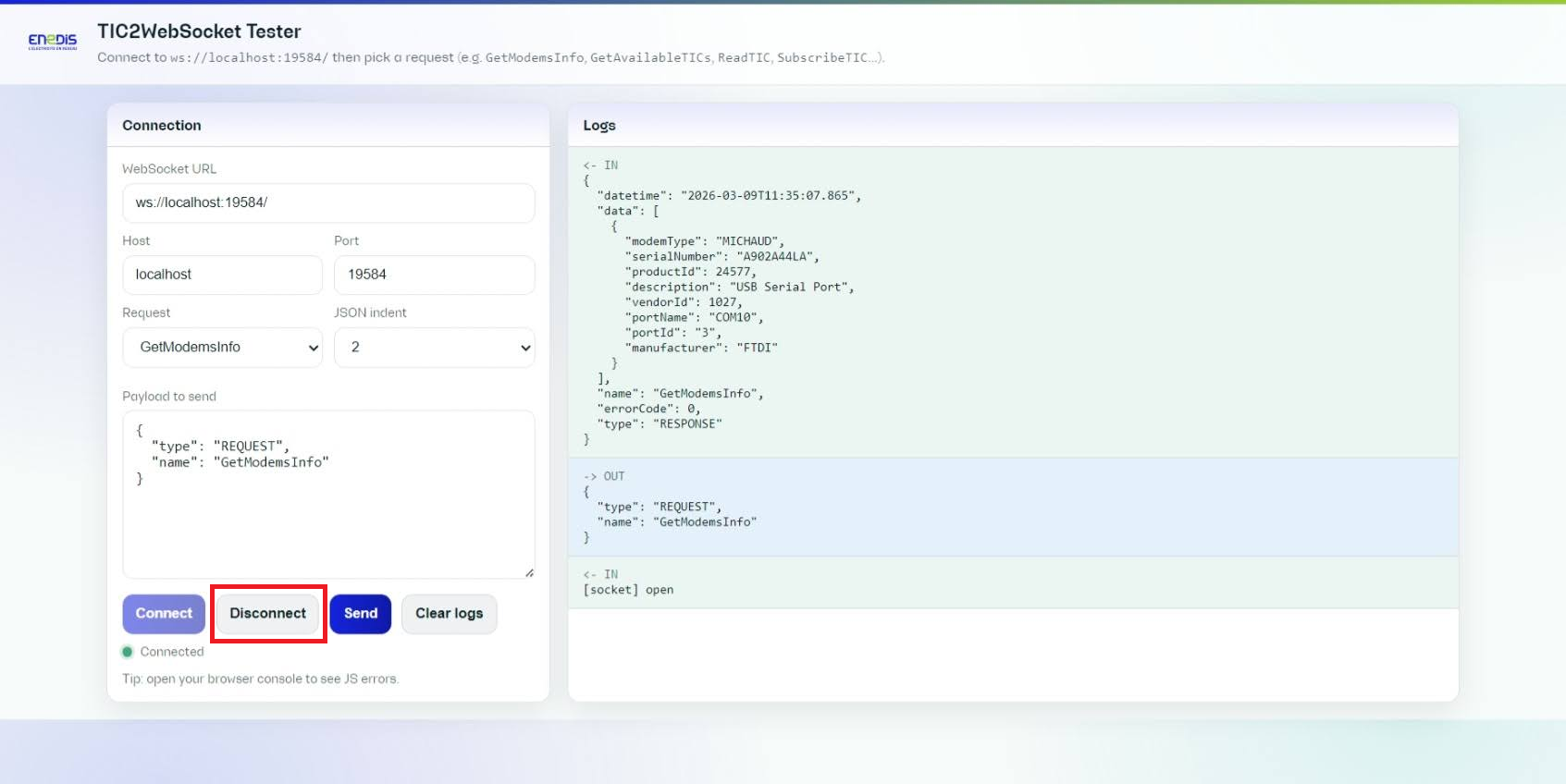Click the Connect button
This screenshot has height=784, width=1566.
point(164,614)
